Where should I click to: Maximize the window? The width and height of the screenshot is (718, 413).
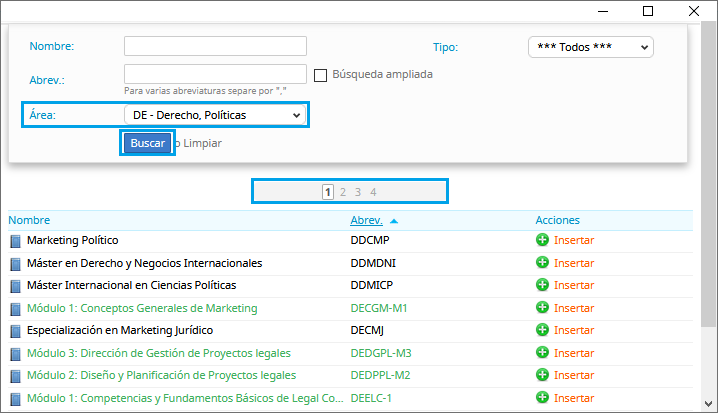[648, 11]
